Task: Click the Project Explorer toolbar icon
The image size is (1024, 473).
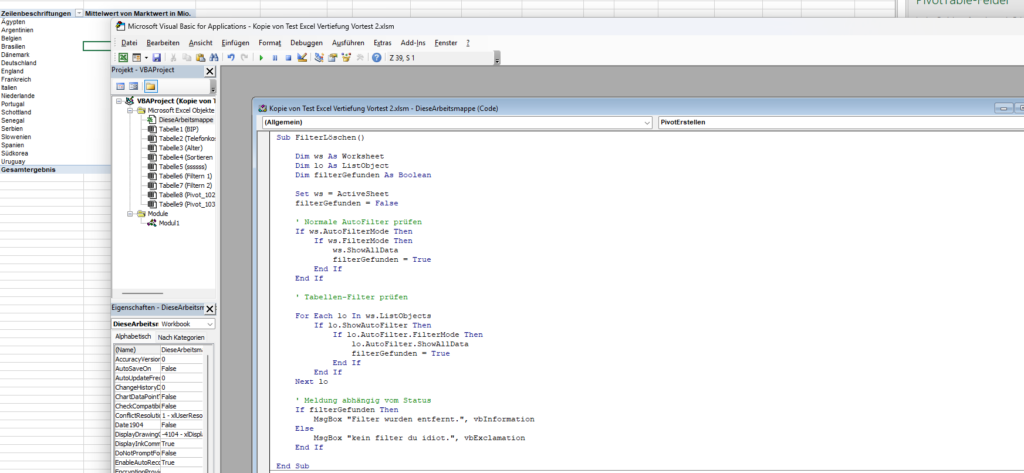Action: click(x=319, y=58)
